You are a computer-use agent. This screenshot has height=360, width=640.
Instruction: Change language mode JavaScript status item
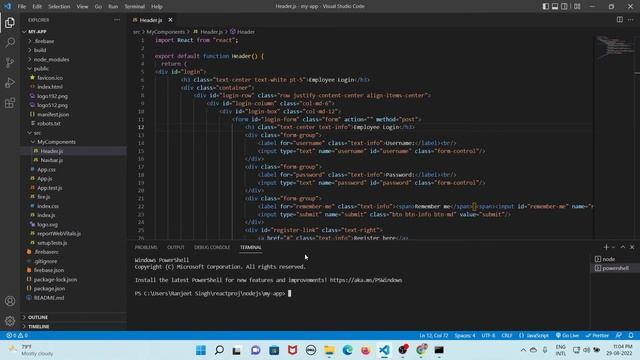click(534, 336)
